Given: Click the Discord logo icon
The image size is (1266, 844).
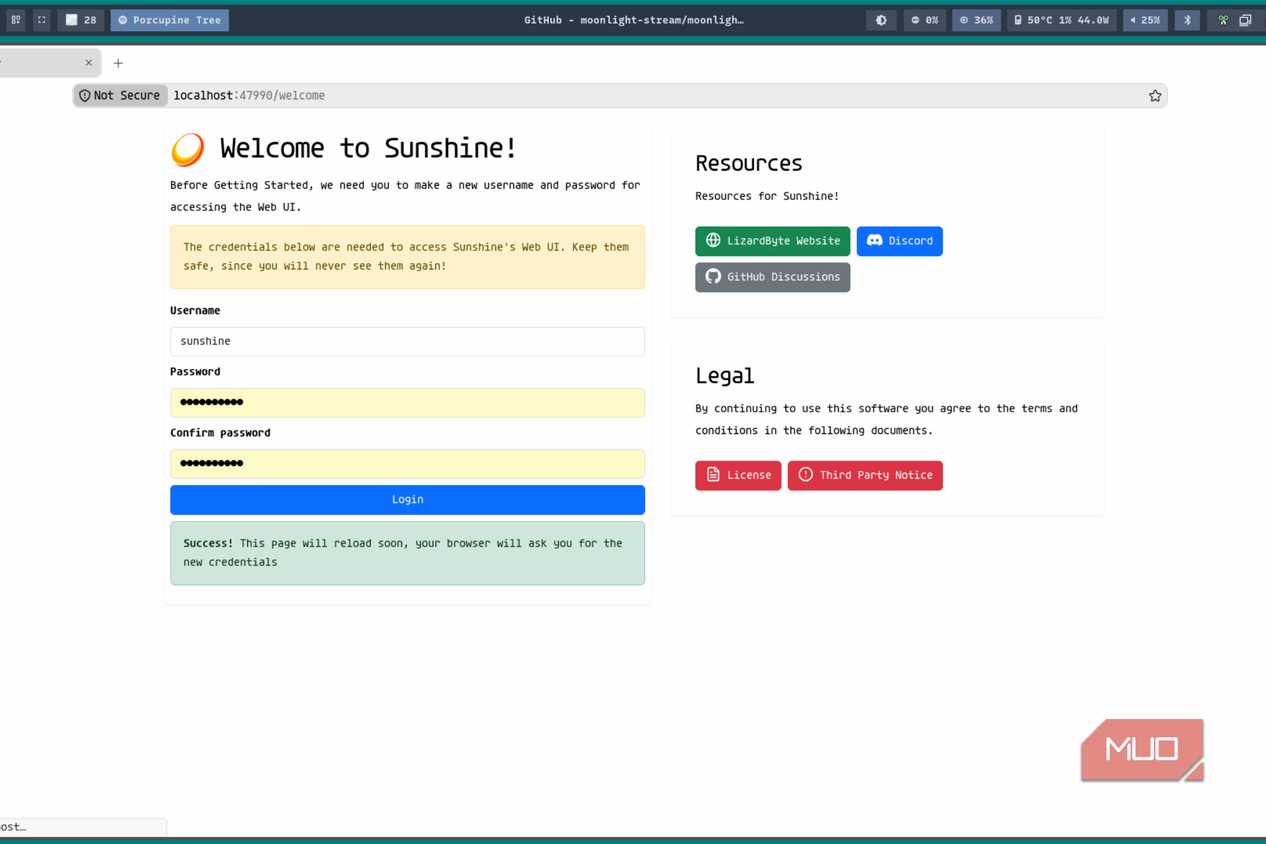Looking at the screenshot, I should coord(874,240).
